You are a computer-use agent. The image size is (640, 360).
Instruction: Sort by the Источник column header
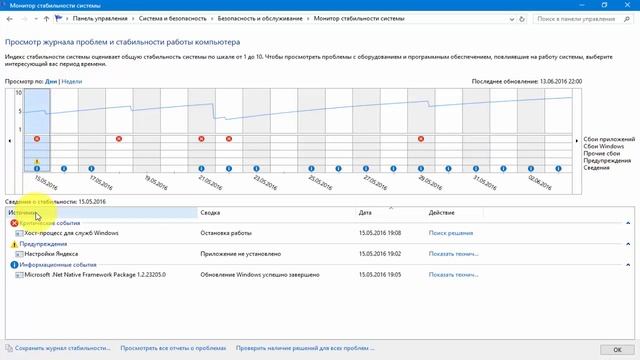pyautogui.click(x=101, y=213)
